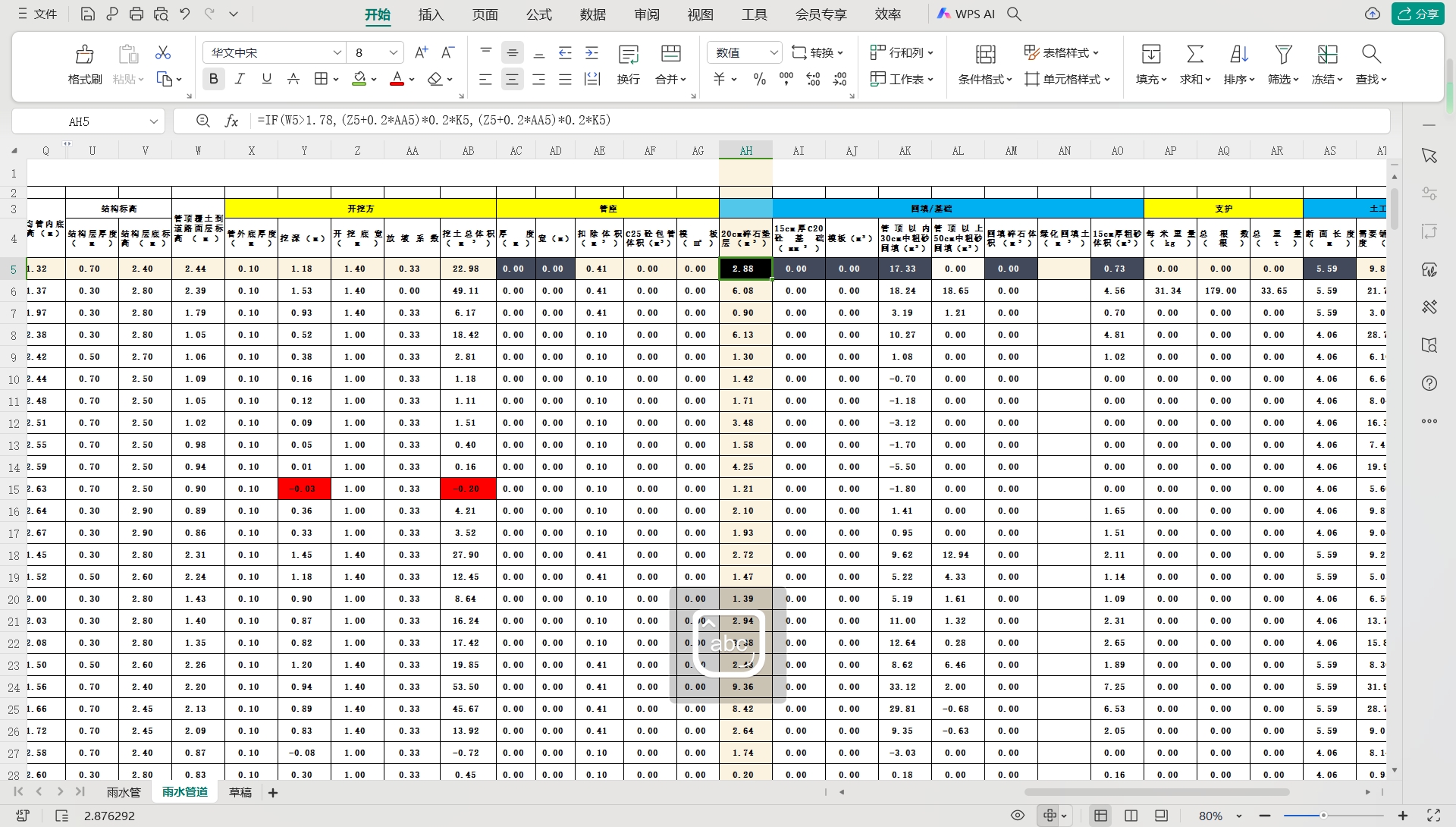Click the Filter funnel icon

pos(1284,54)
